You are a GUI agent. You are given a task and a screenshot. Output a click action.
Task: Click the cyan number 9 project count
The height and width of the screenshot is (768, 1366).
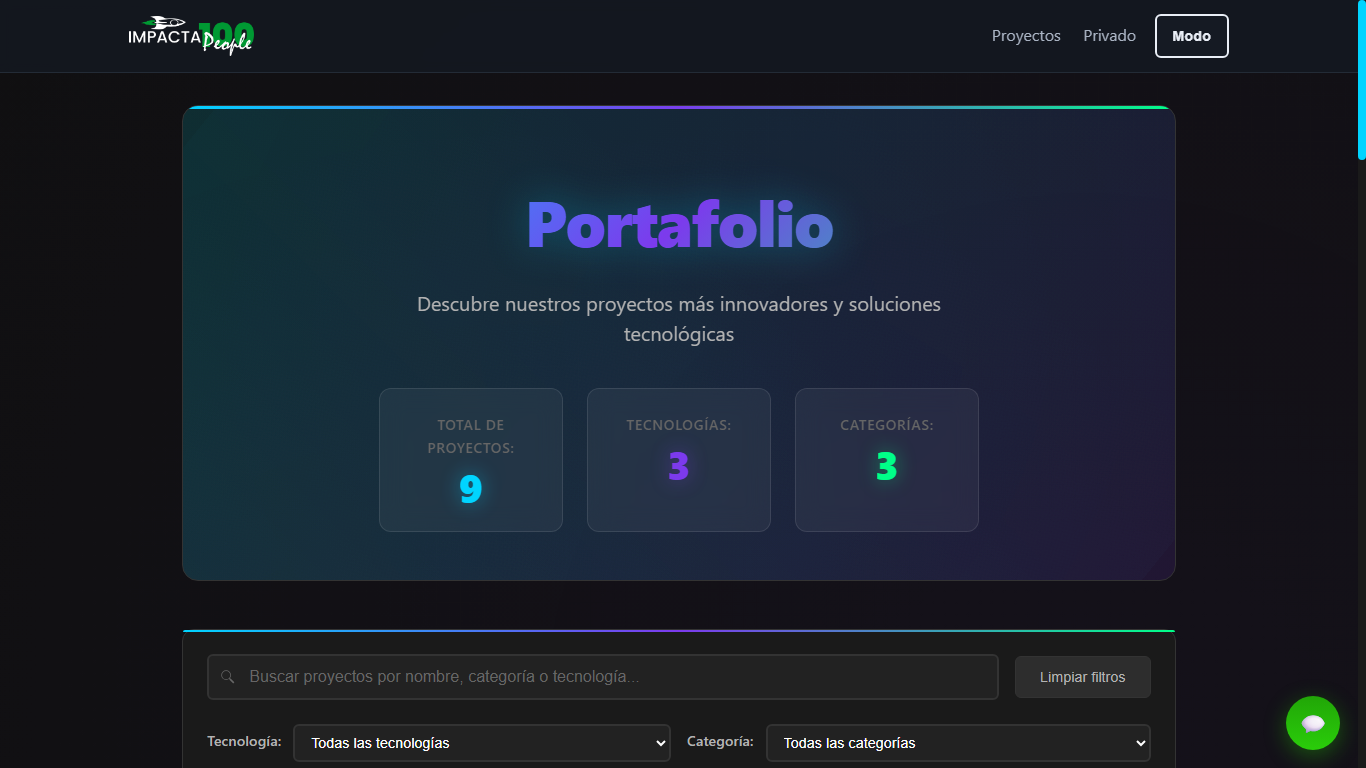[x=471, y=489]
